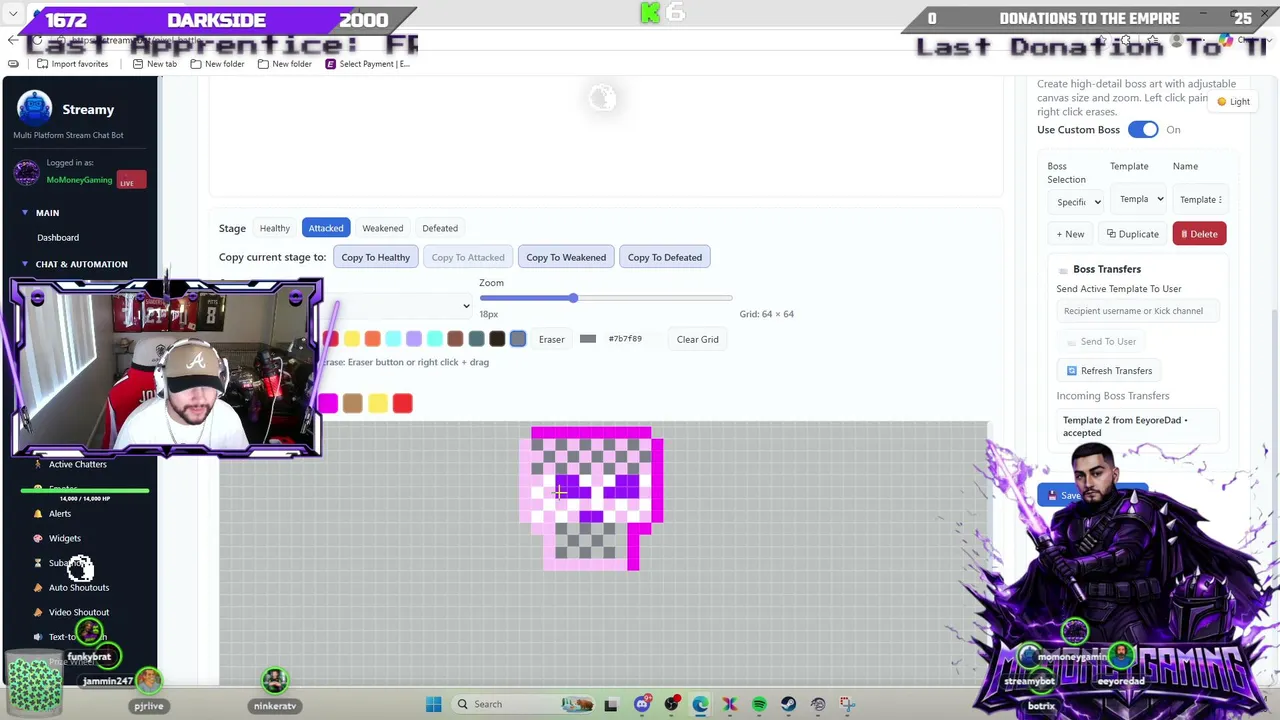Screen dimensions: 1280x720
Task: Click Template 2 from EeyoreDad transfer entry
Action: tap(1138, 427)
